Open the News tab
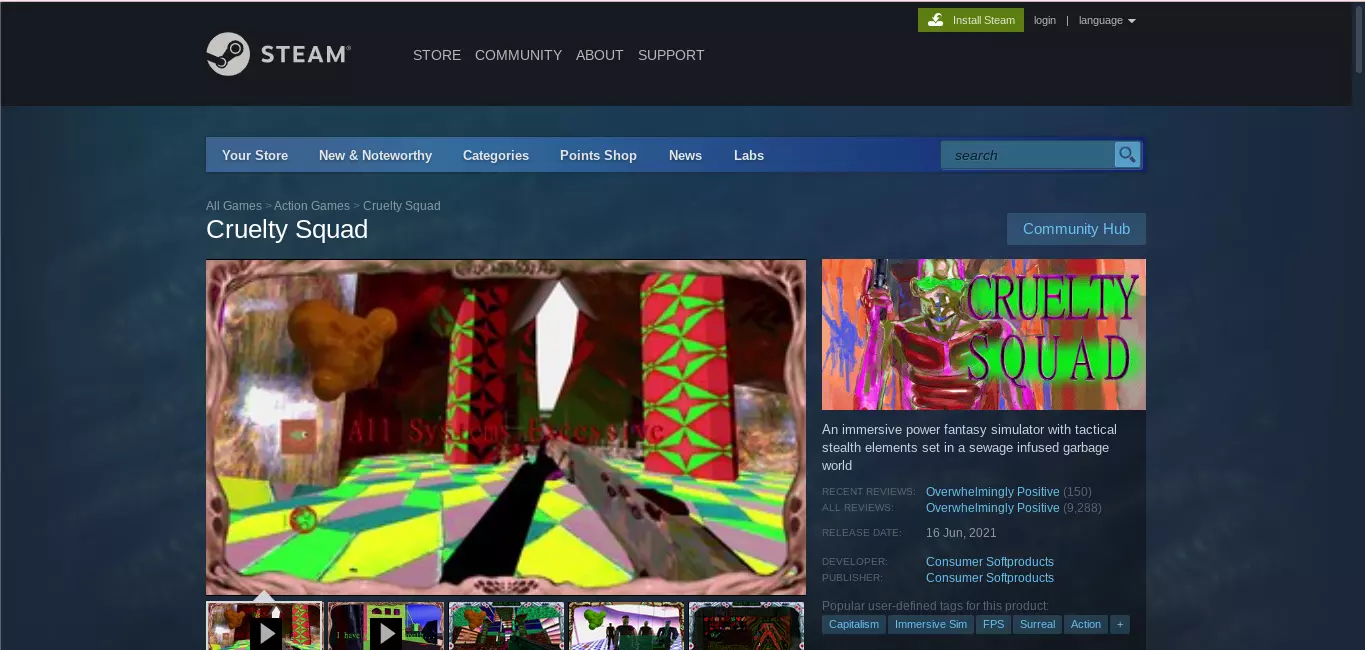 coord(685,155)
